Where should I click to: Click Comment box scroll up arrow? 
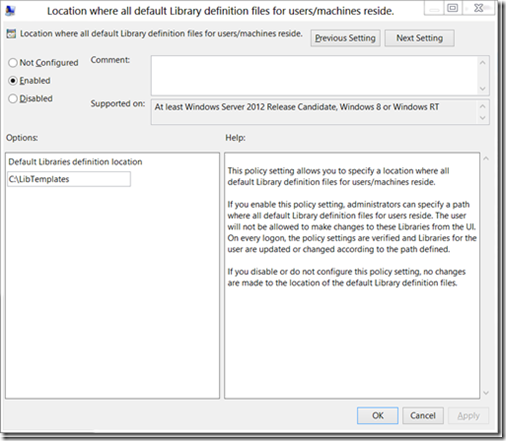(482, 63)
